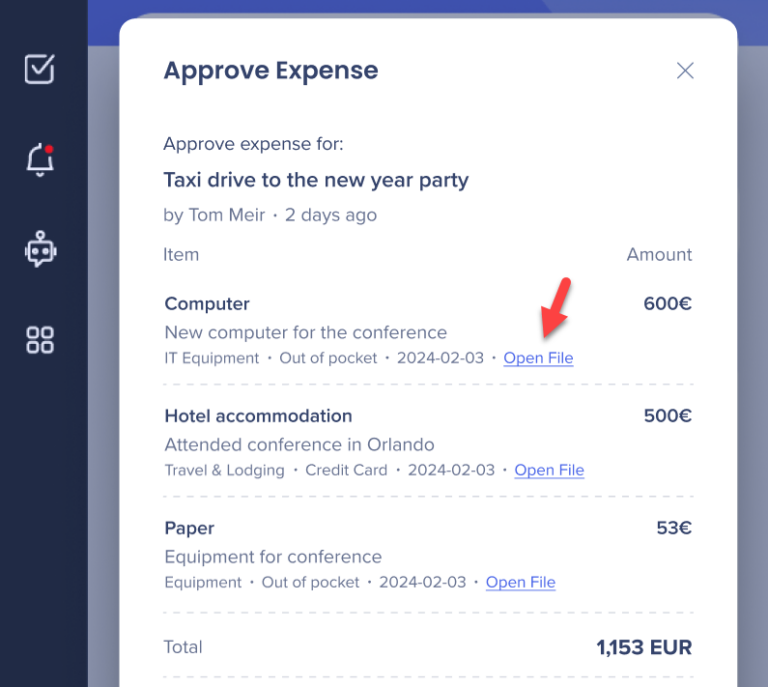This screenshot has height=687, width=768.
Task: Click the Approve Expense dialog title
Action: click(270, 71)
